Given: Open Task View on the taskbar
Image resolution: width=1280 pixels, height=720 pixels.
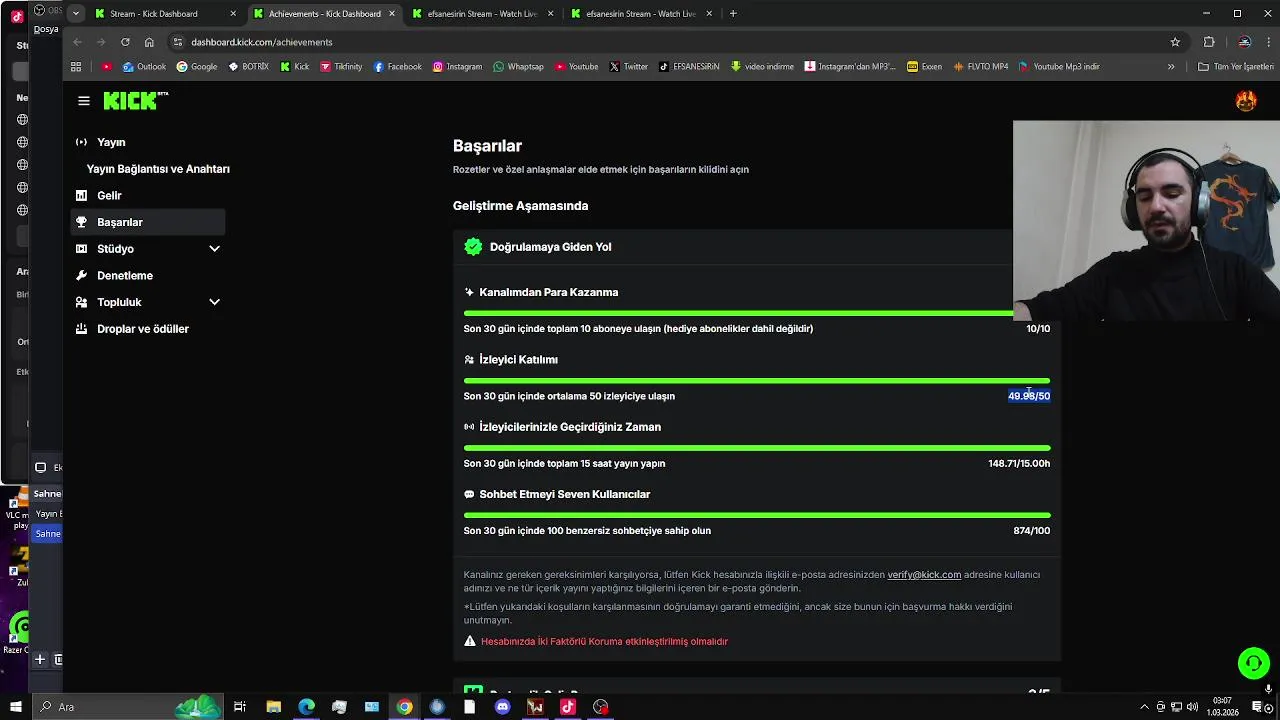Looking at the screenshot, I should pyautogui.click(x=240, y=707).
